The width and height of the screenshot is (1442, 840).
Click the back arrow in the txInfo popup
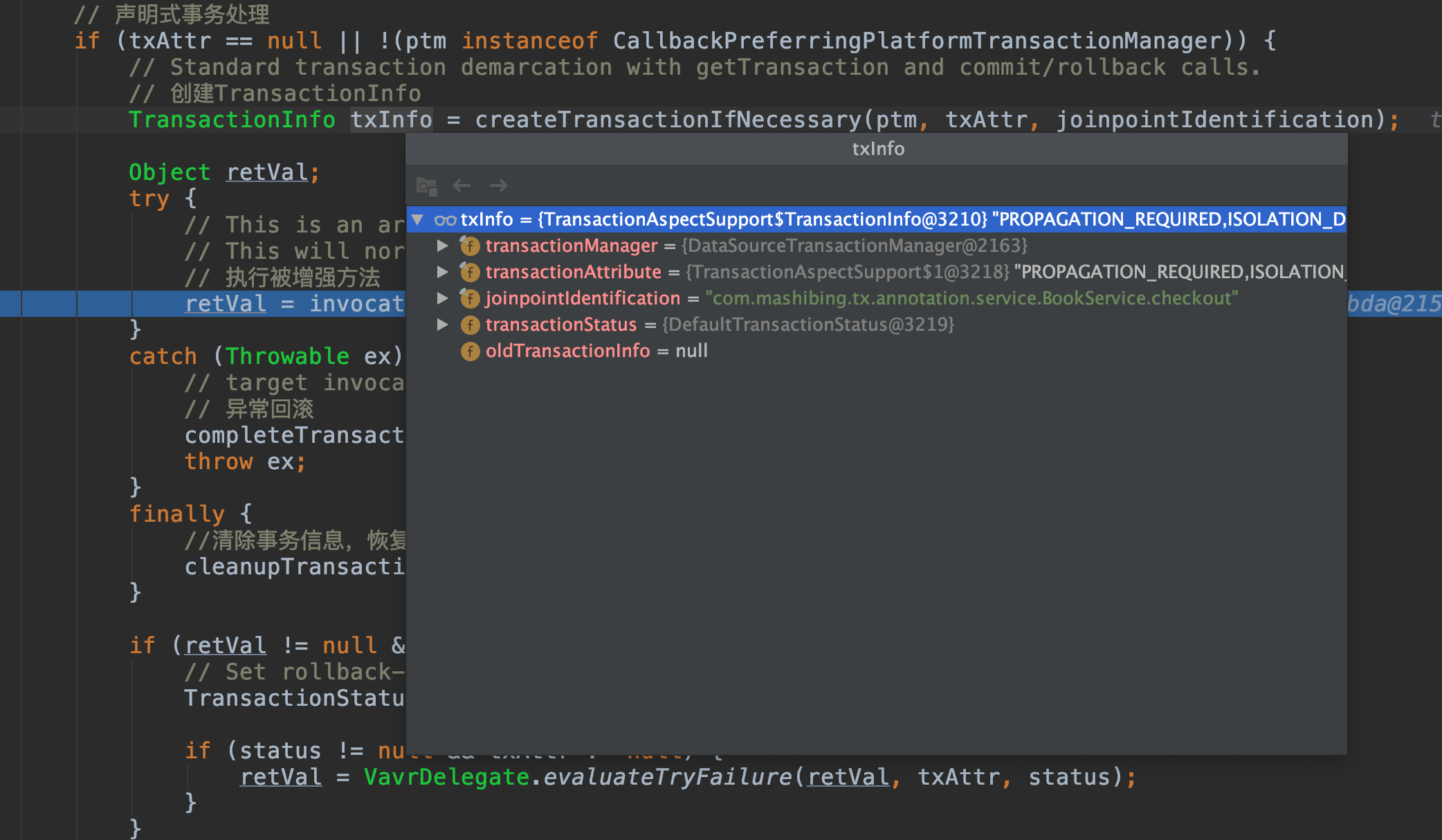pyautogui.click(x=462, y=185)
